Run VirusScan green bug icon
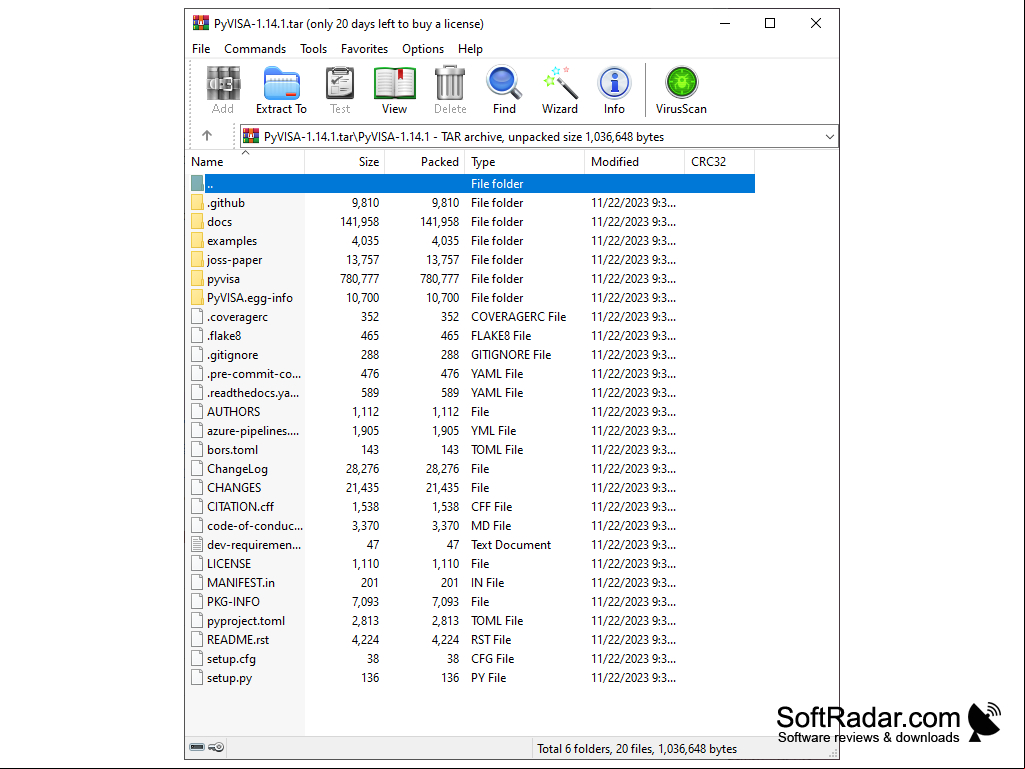This screenshot has width=1025, height=769. click(x=681, y=83)
